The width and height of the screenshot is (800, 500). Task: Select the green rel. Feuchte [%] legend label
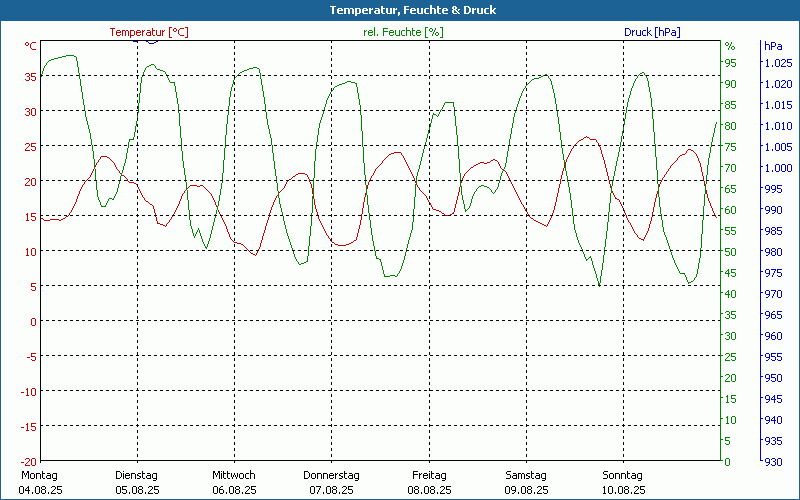403,32
